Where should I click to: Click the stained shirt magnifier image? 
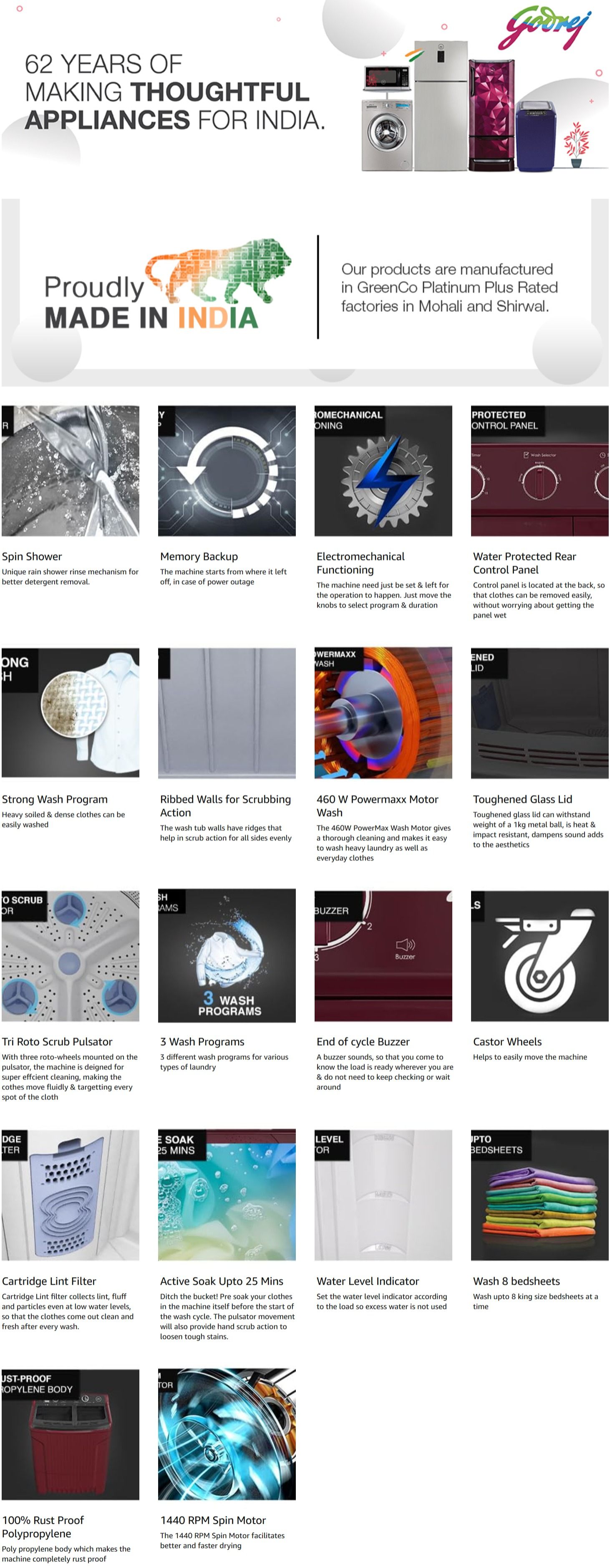(71, 712)
